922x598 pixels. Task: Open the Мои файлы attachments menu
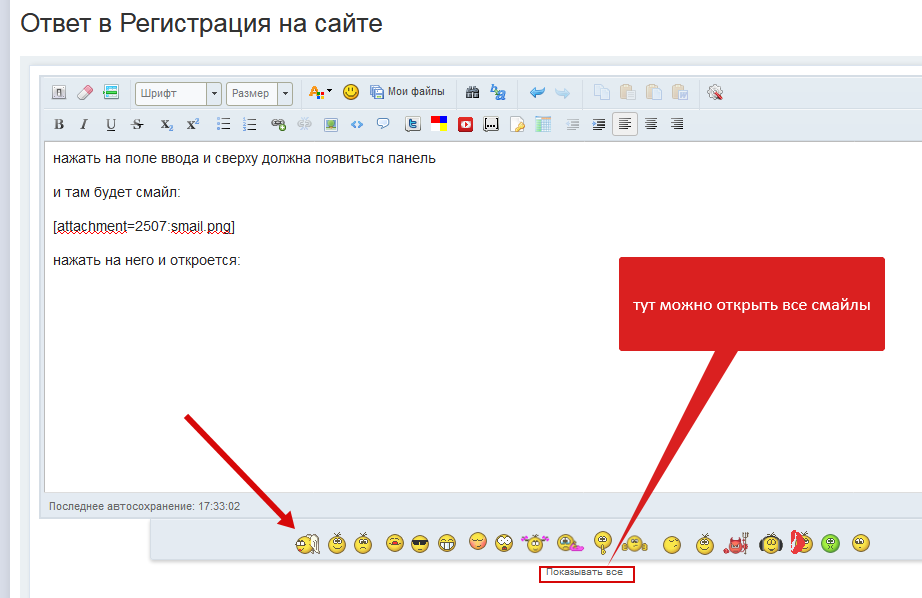click(x=407, y=92)
